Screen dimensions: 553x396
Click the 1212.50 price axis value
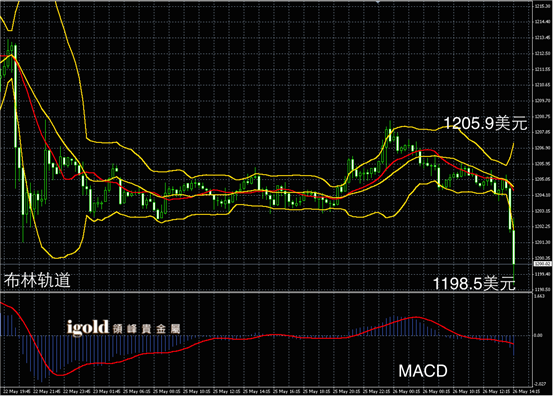coord(542,54)
